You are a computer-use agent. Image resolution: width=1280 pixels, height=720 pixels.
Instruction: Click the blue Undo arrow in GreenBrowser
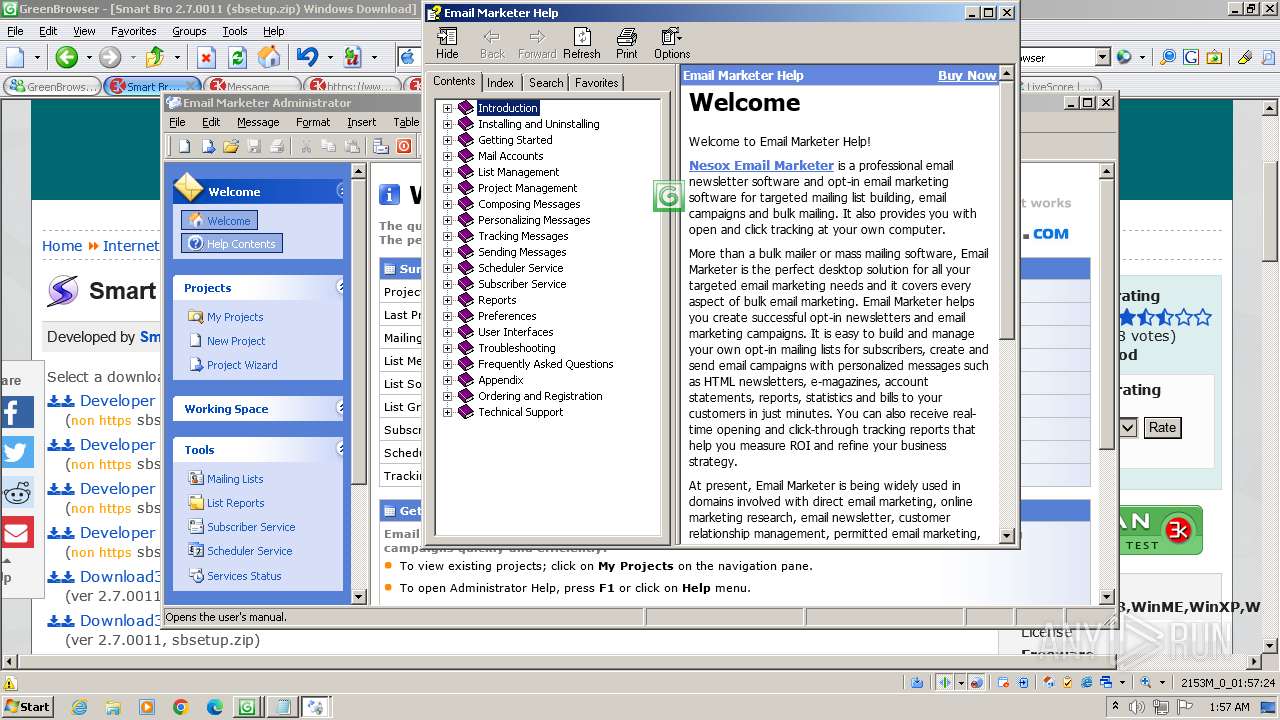[x=306, y=57]
